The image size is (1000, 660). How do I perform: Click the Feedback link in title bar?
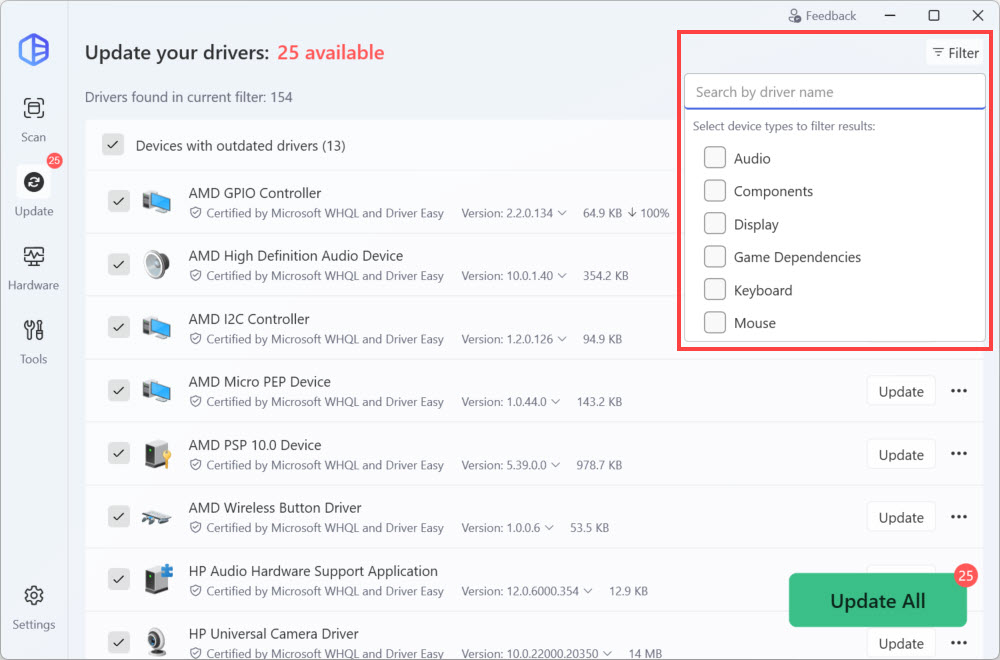[x=822, y=16]
